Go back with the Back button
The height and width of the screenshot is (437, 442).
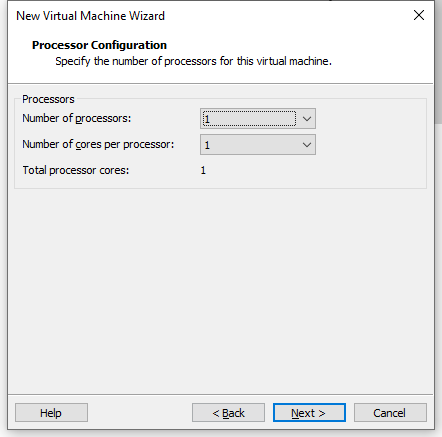[x=228, y=413]
